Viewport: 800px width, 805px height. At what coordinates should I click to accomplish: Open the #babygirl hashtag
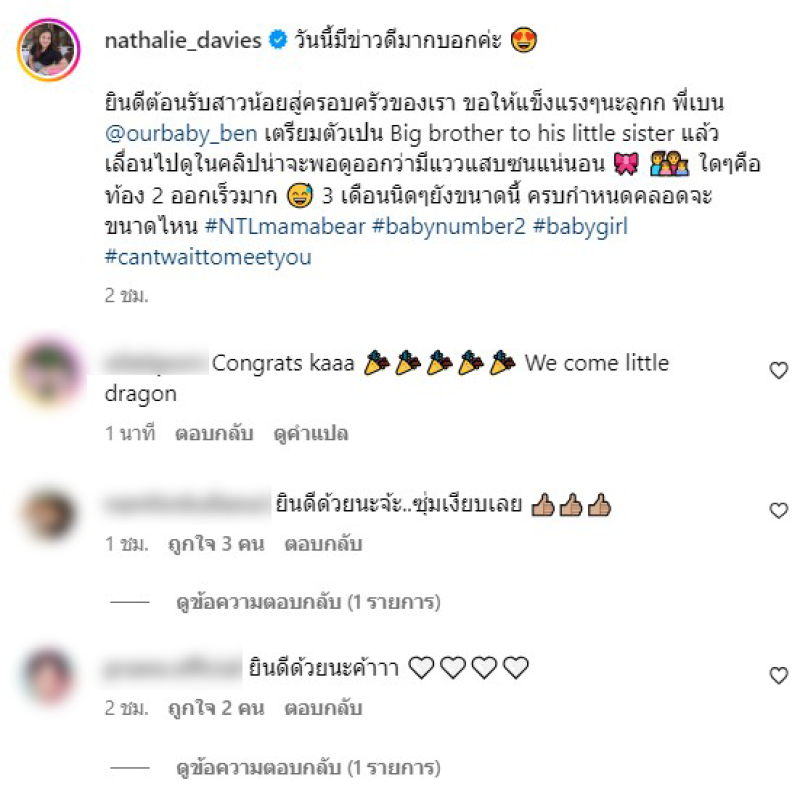coord(580,226)
